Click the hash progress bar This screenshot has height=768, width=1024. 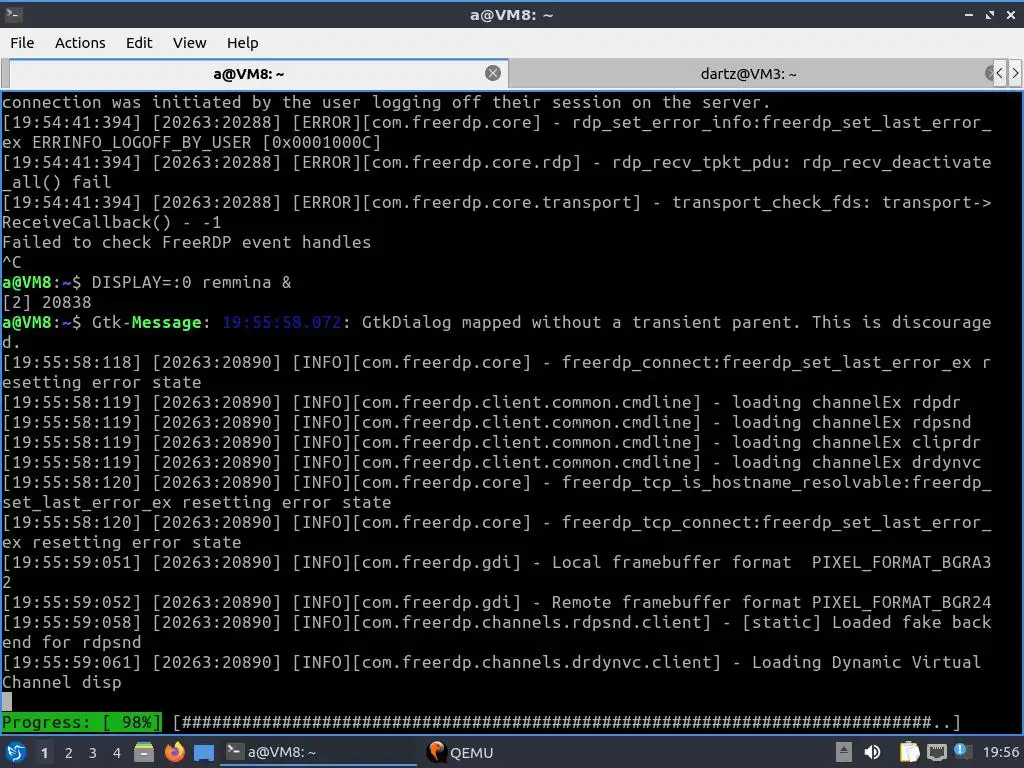click(567, 722)
